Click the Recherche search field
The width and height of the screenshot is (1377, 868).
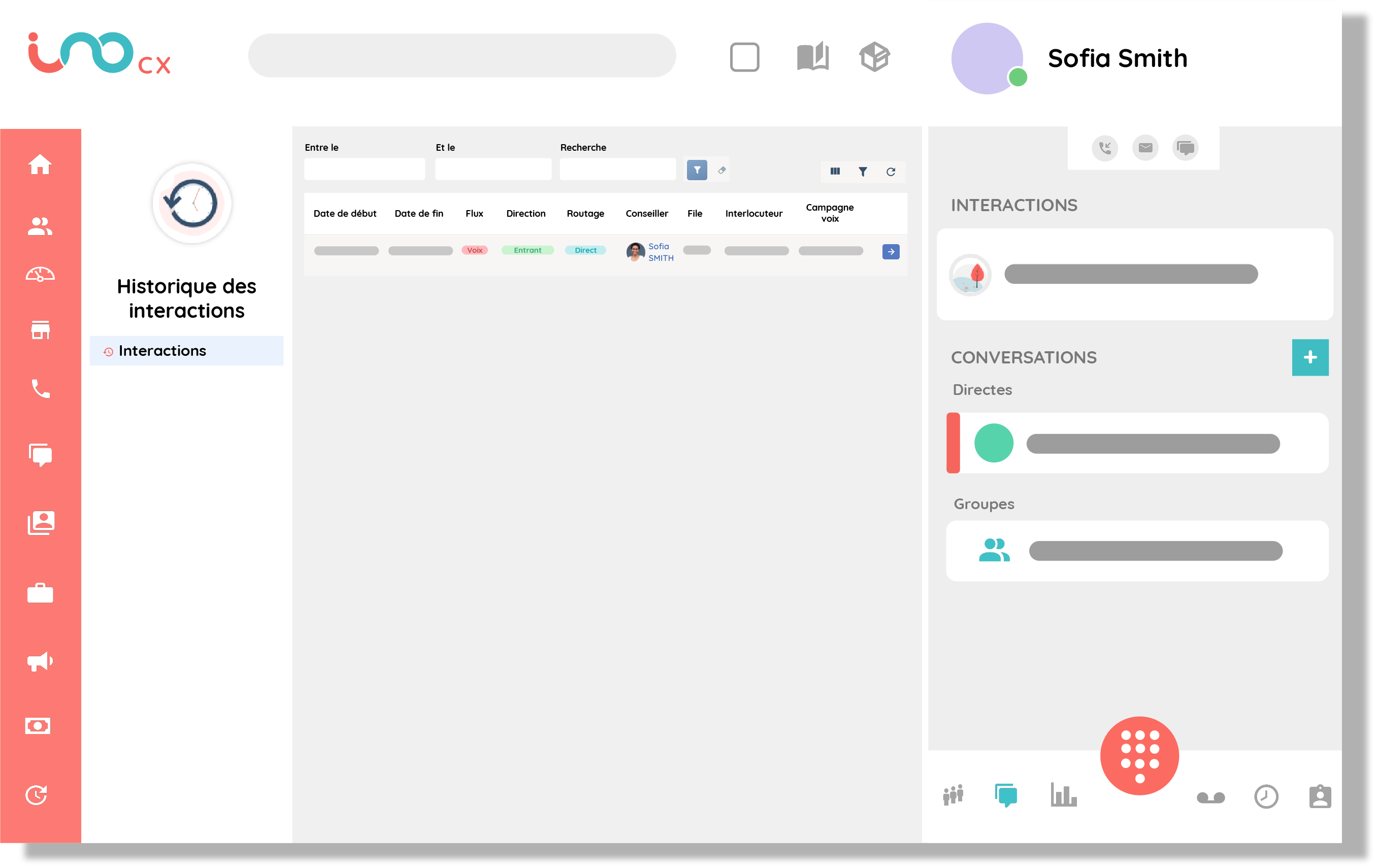(x=617, y=169)
